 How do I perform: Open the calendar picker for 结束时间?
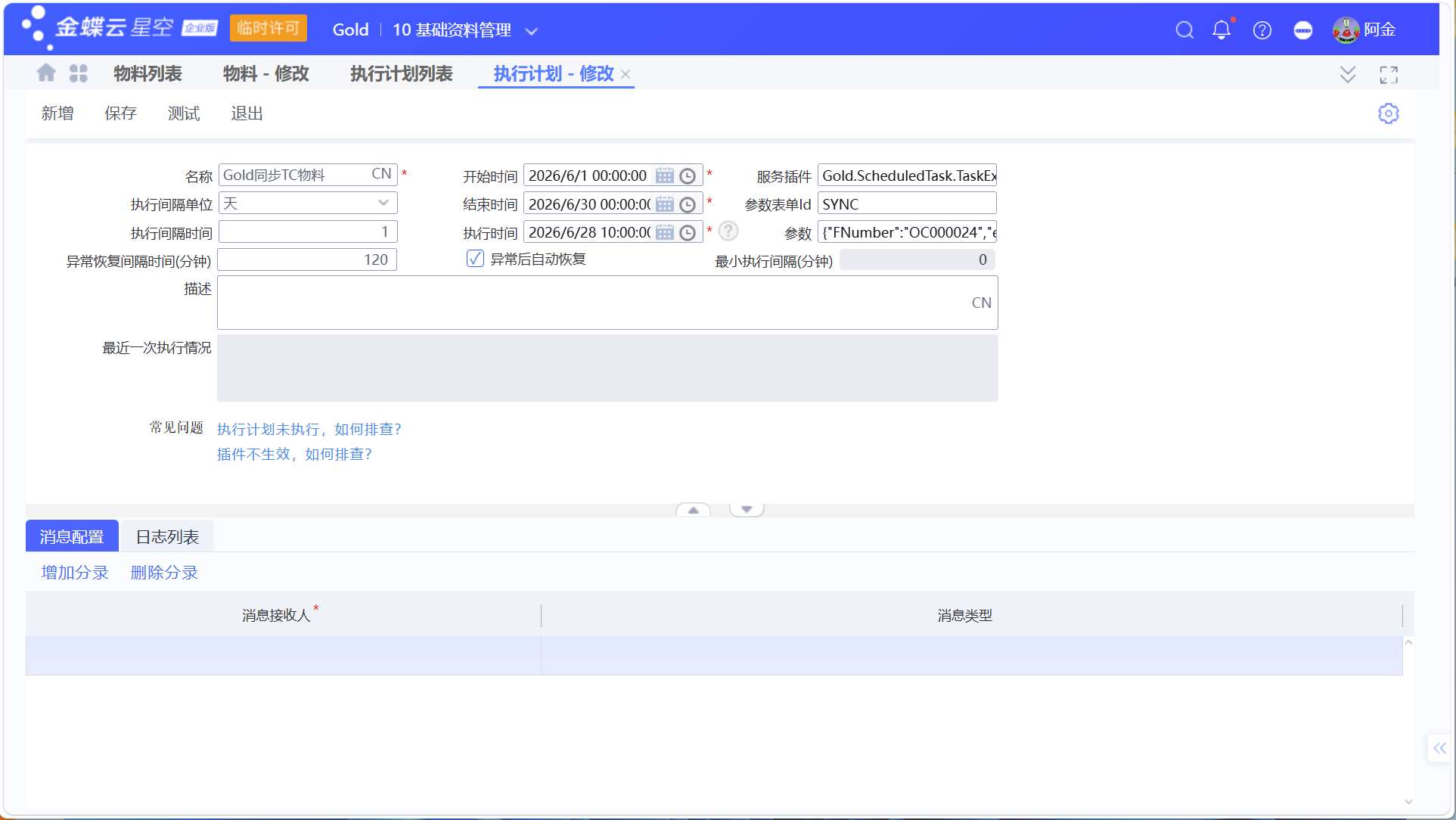coord(665,204)
